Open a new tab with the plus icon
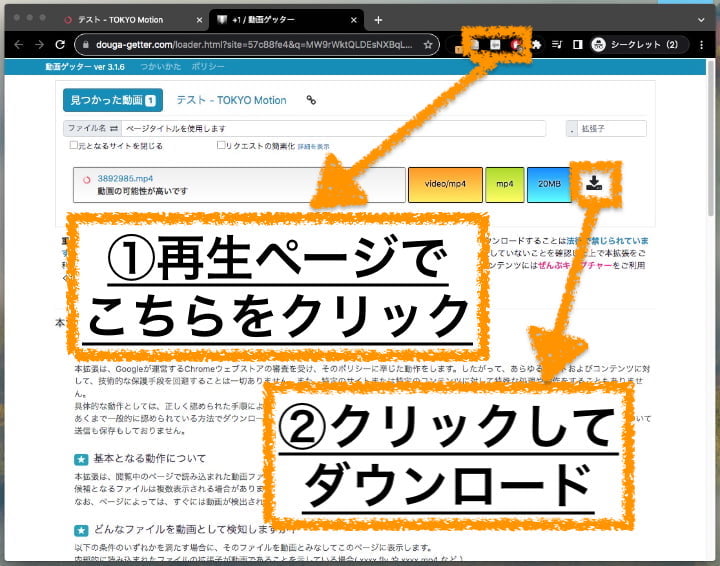The width and height of the screenshot is (720, 566). pos(378,20)
